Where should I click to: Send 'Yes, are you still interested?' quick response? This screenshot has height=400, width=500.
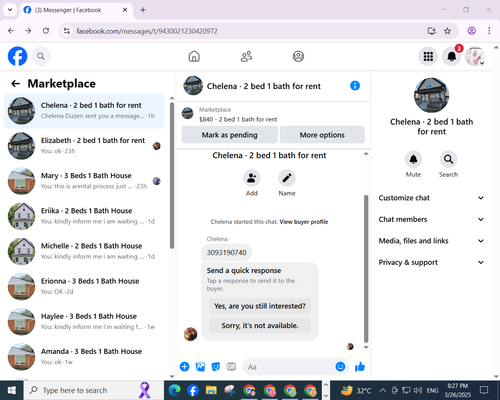pyautogui.click(x=260, y=306)
